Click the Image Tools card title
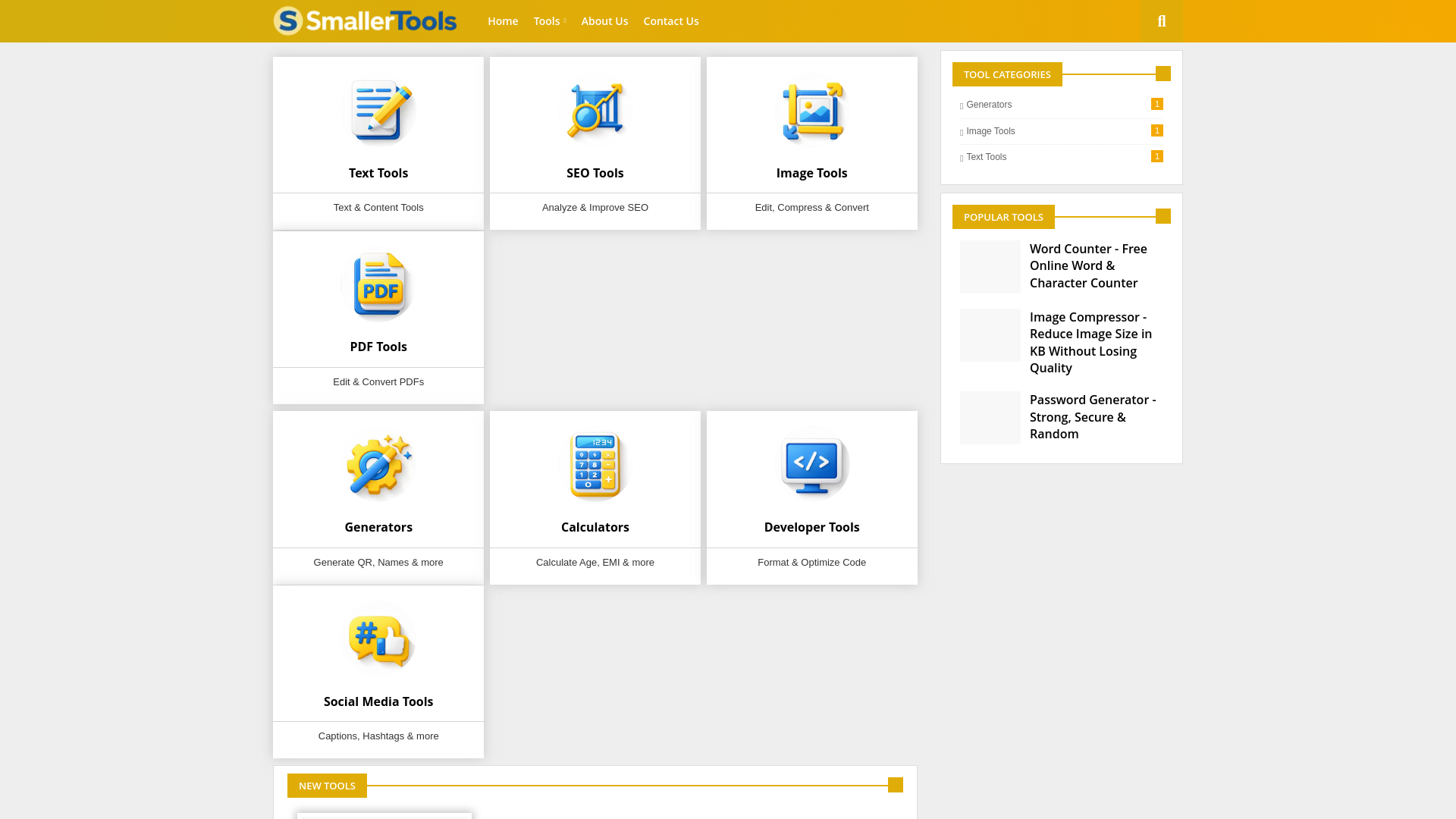 (812, 173)
